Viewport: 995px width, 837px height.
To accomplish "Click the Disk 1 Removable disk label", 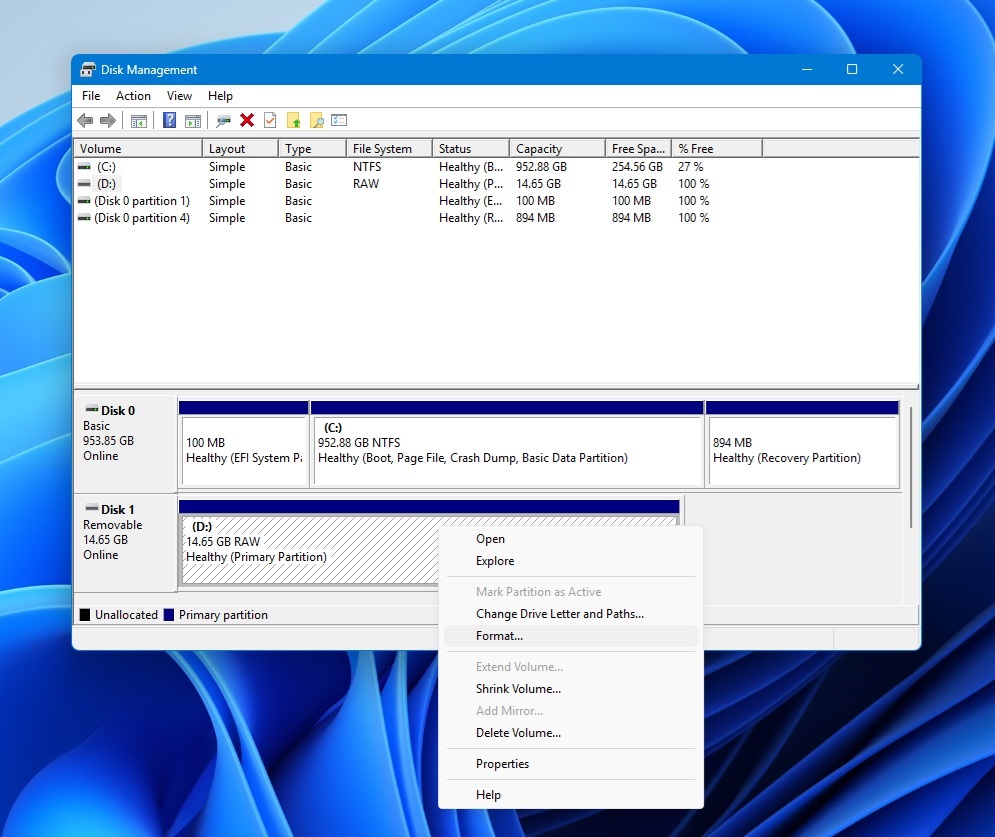I will click(x=125, y=543).
